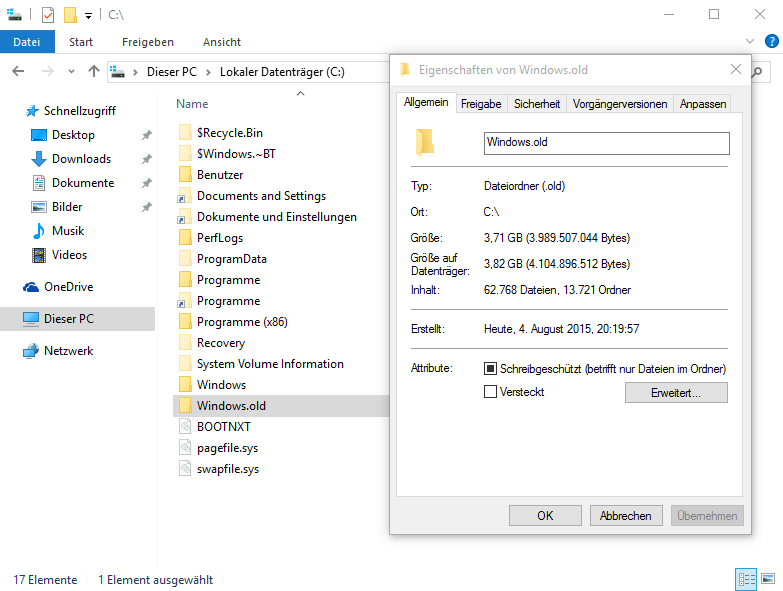This screenshot has width=783, height=591.
Task: Switch to the Freigeben ribbon tab
Action: pyautogui.click(x=148, y=42)
